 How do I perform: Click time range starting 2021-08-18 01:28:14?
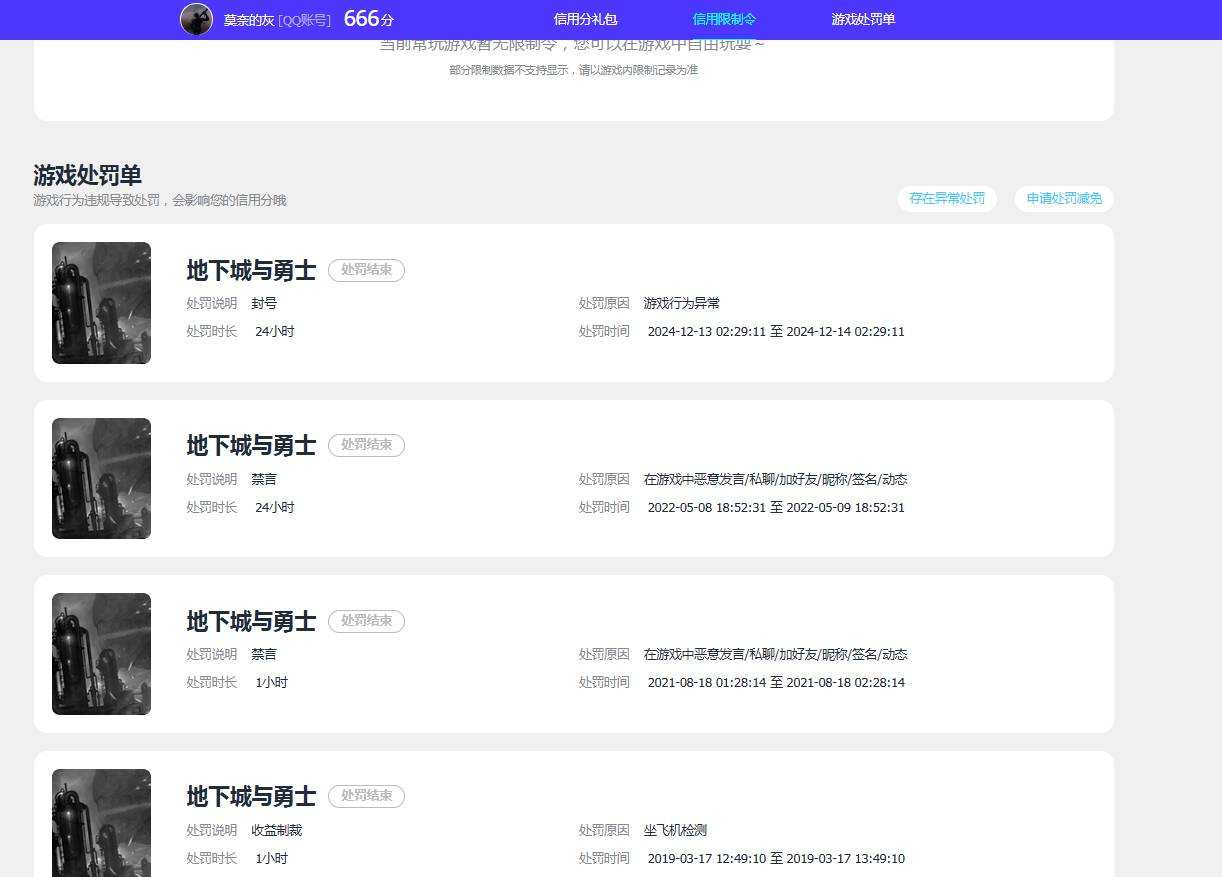tap(776, 682)
